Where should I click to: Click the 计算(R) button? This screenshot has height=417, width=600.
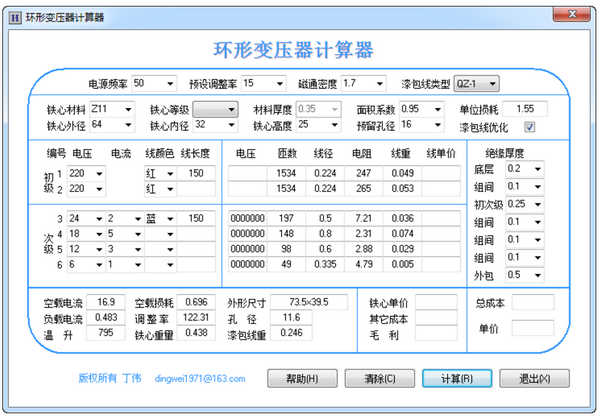coord(457,379)
